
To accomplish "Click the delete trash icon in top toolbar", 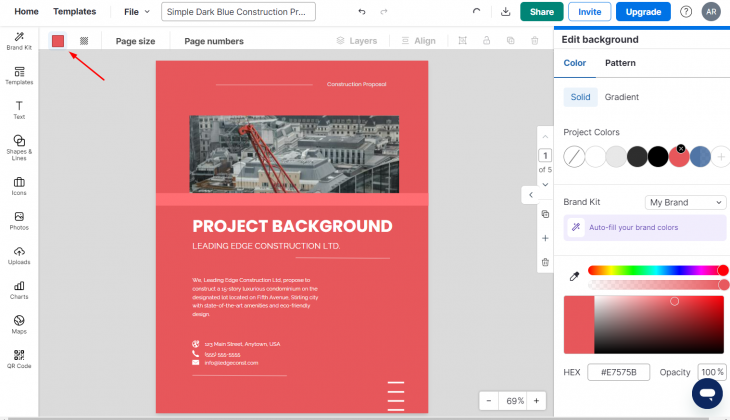I will click(x=535, y=41).
